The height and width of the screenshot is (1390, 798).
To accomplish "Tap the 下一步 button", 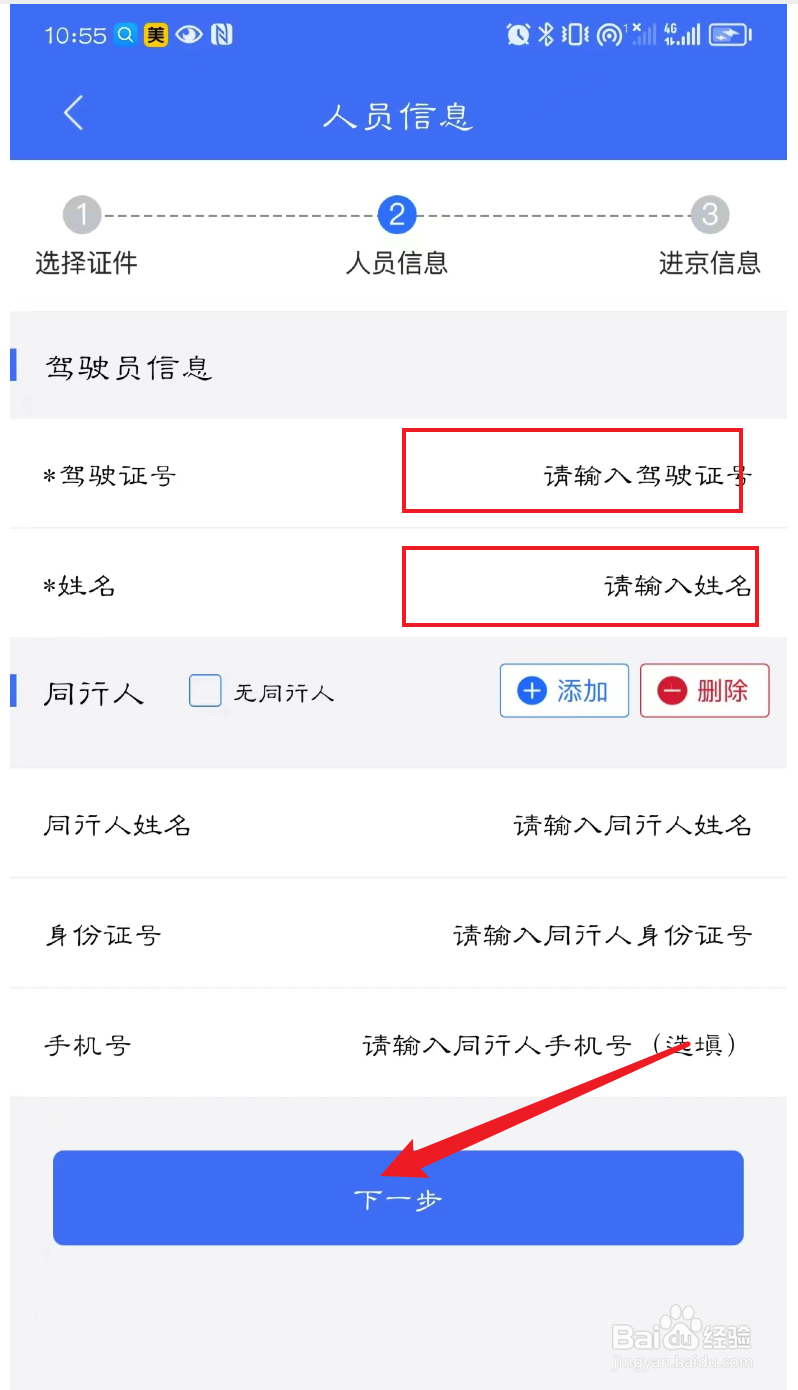I will 398,1198.
